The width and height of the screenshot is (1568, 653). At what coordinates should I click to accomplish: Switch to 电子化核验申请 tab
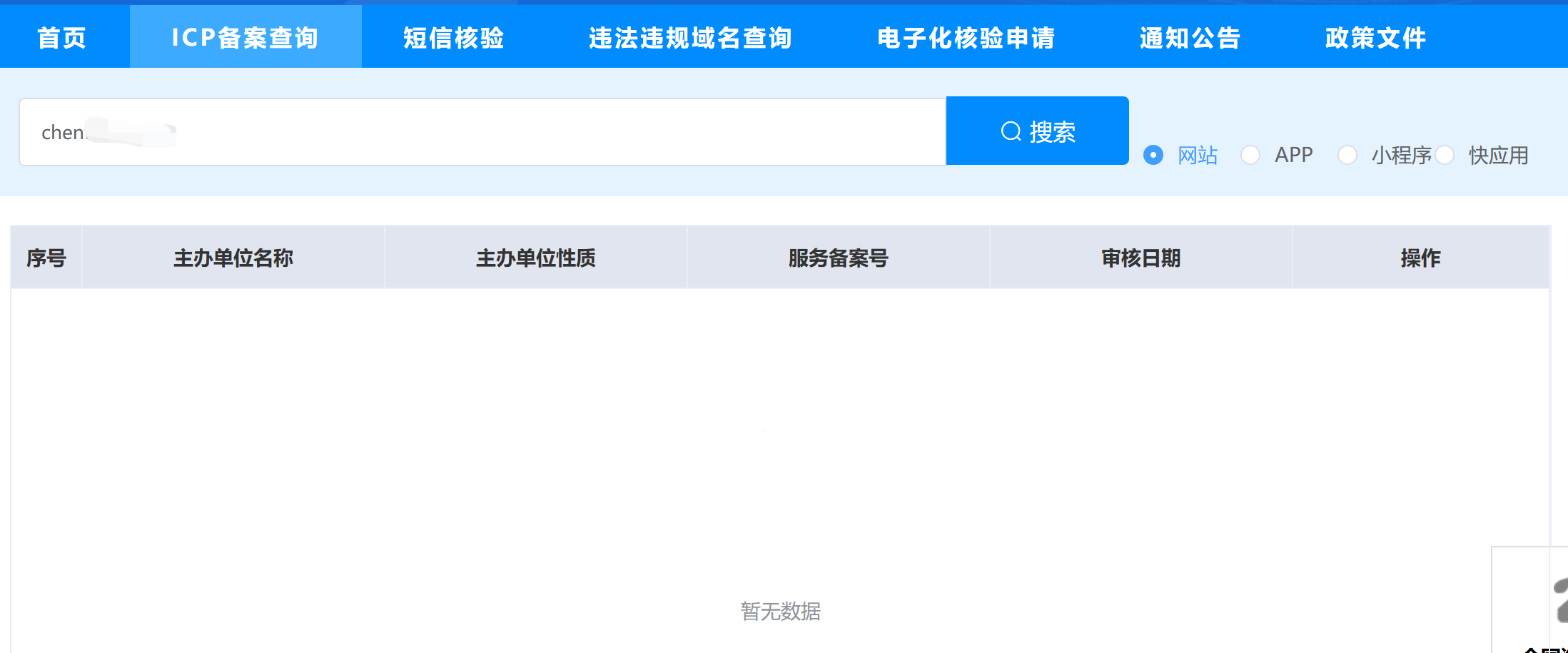(966, 37)
